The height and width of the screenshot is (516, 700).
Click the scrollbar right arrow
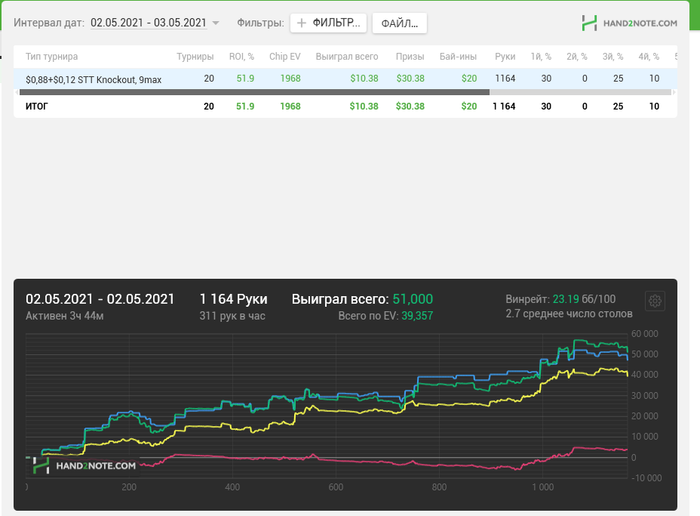[674, 92]
